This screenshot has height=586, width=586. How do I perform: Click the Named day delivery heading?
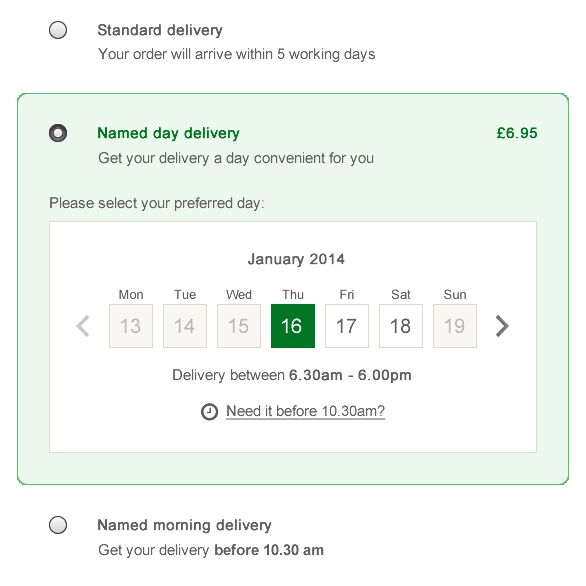click(168, 133)
